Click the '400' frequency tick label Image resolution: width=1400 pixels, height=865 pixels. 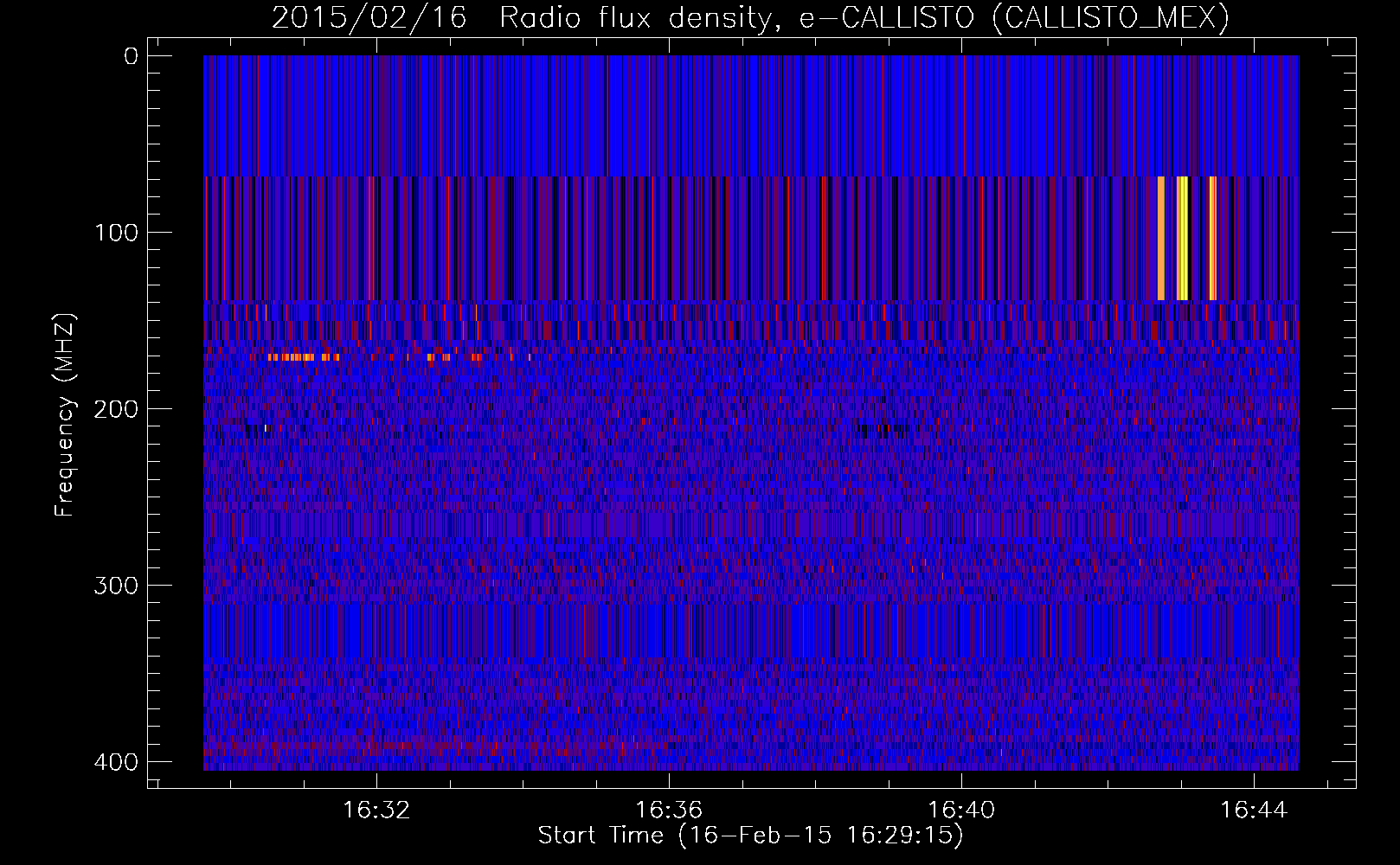click(116, 762)
